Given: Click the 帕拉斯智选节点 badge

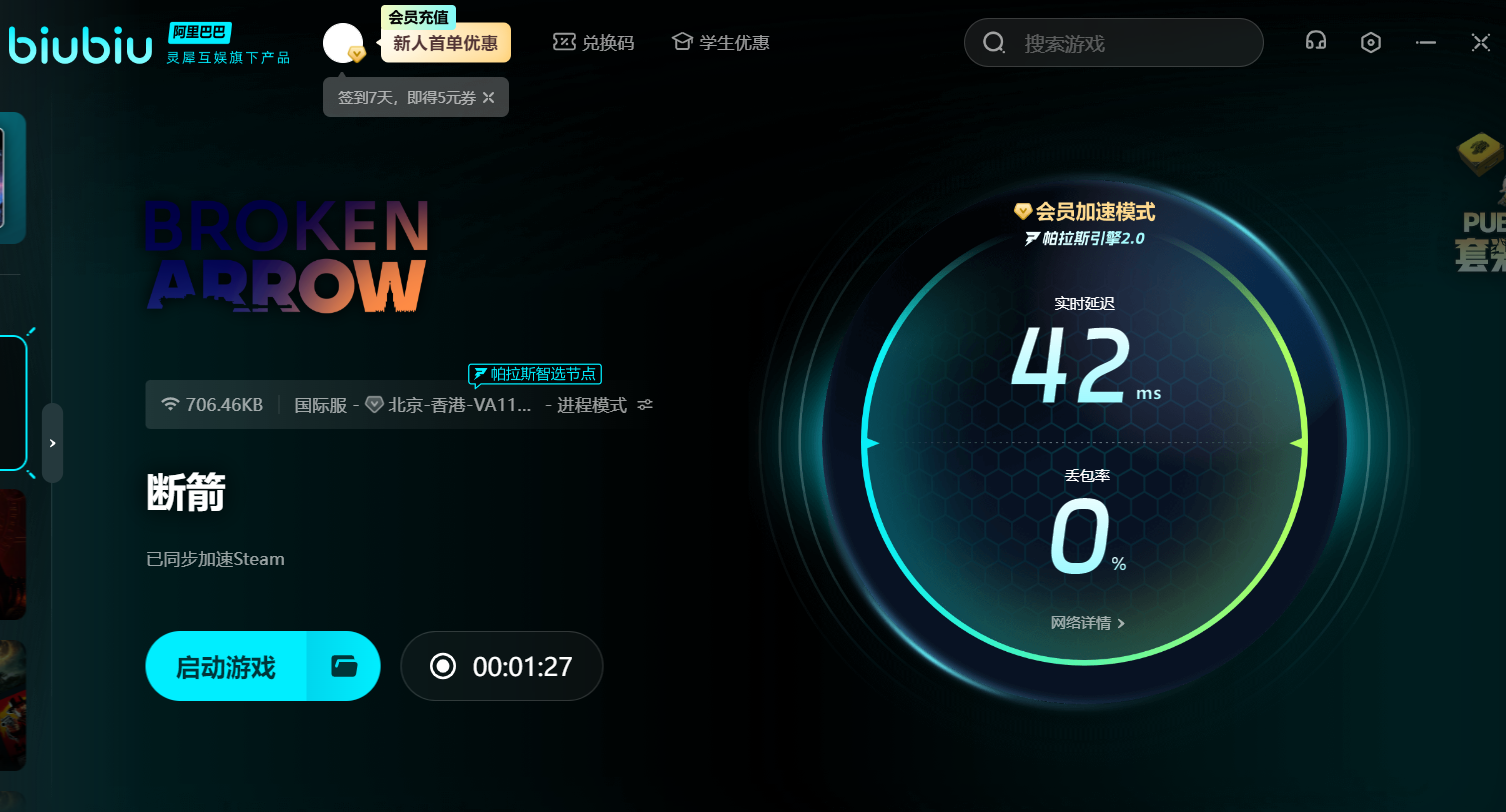Looking at the screenshot, I should click(535, 374).
